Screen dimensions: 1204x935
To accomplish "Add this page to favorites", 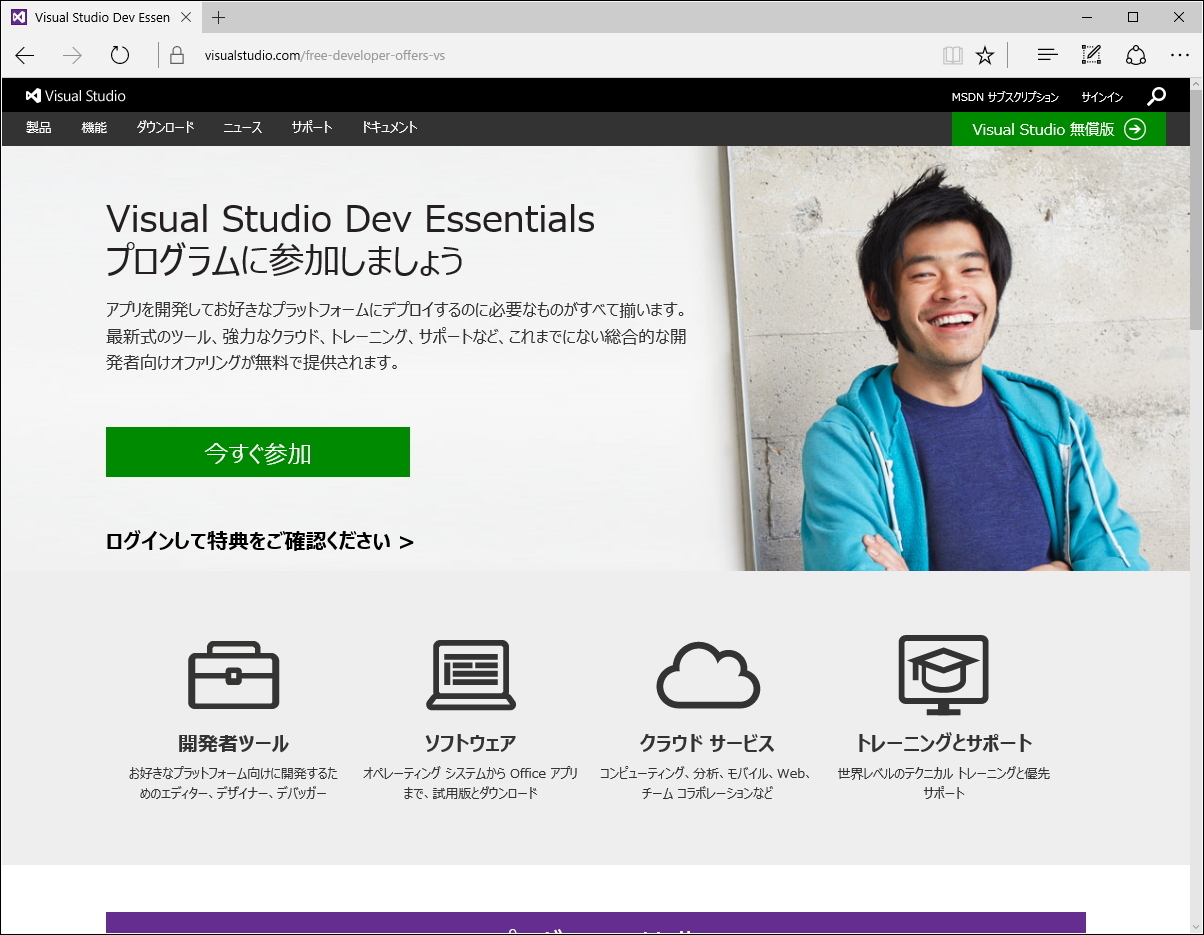I will 986,55.
